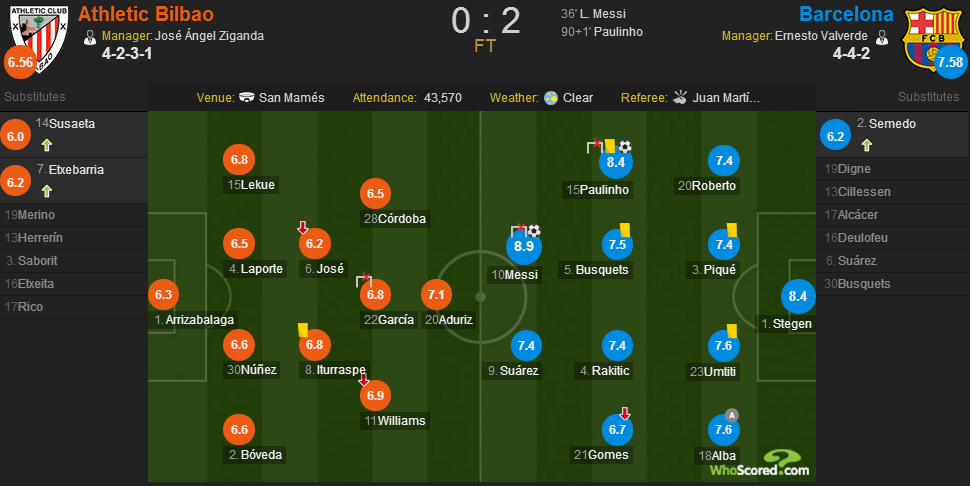Click the green sub-on arrow under Susaeta
Screen dimensions: 970x486
[x=47, y=145]
